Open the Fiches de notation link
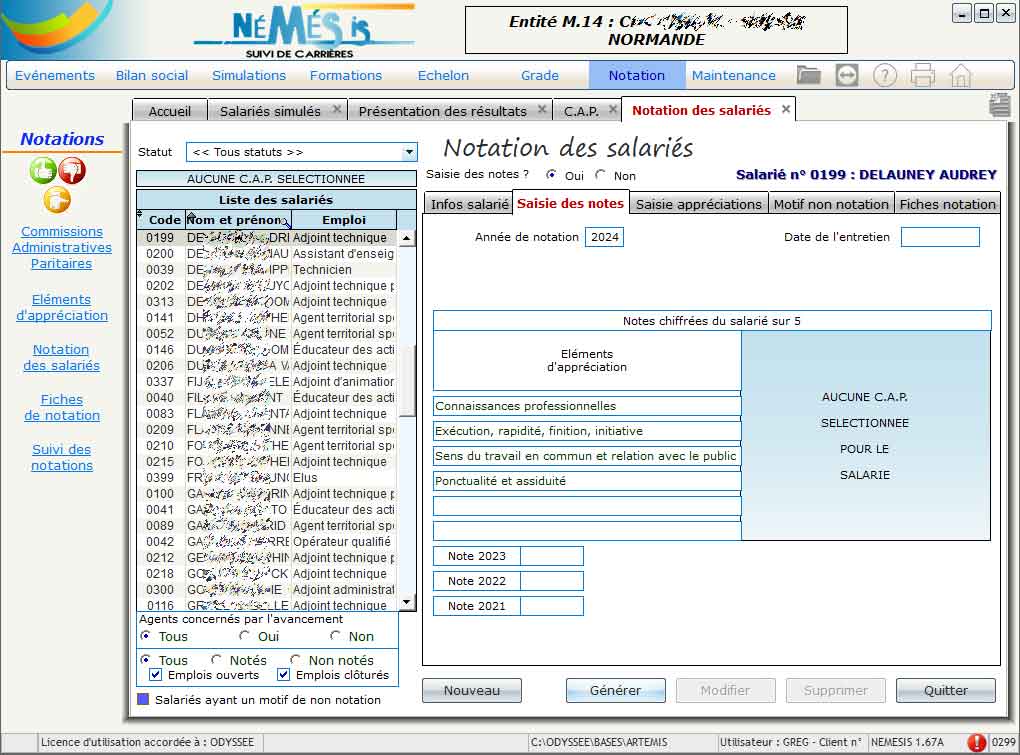Screen dimensions: 1020x755 click(62, 407)
